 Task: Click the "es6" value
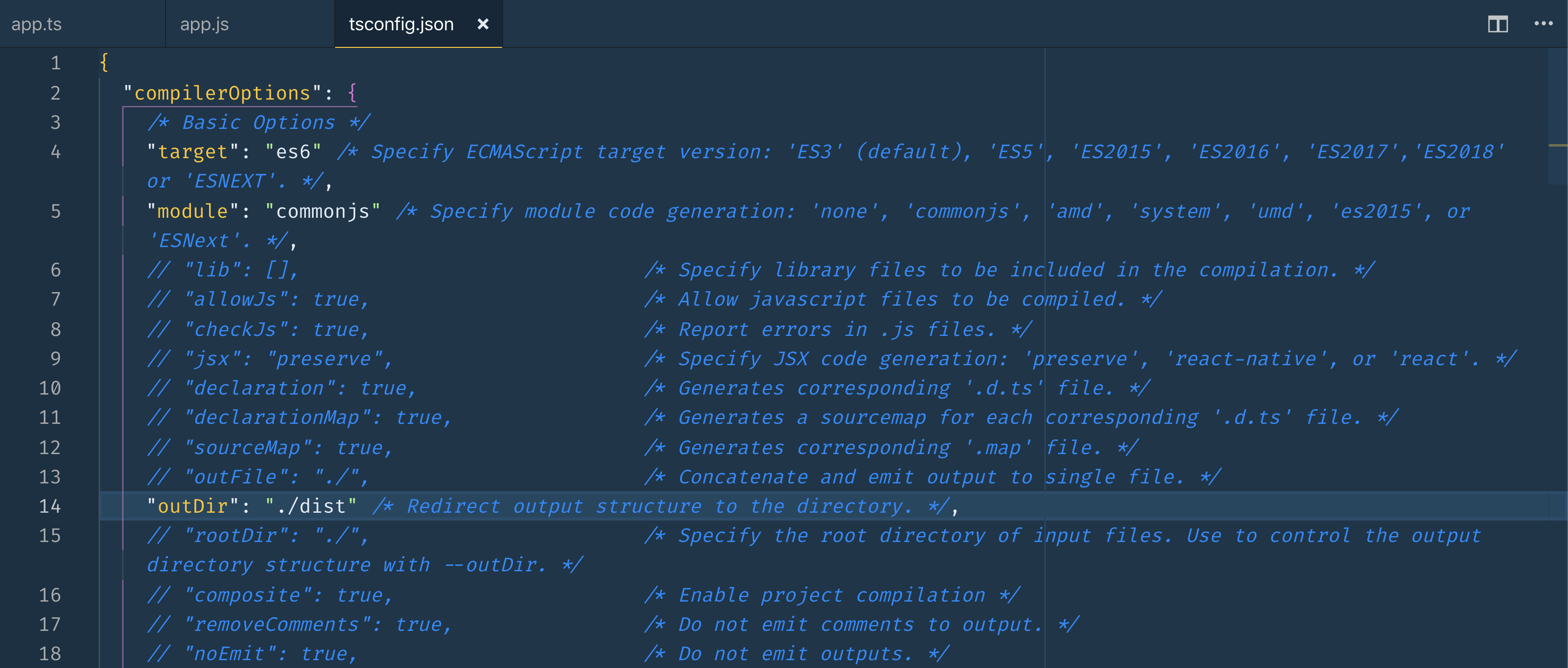tap(294, 152)
